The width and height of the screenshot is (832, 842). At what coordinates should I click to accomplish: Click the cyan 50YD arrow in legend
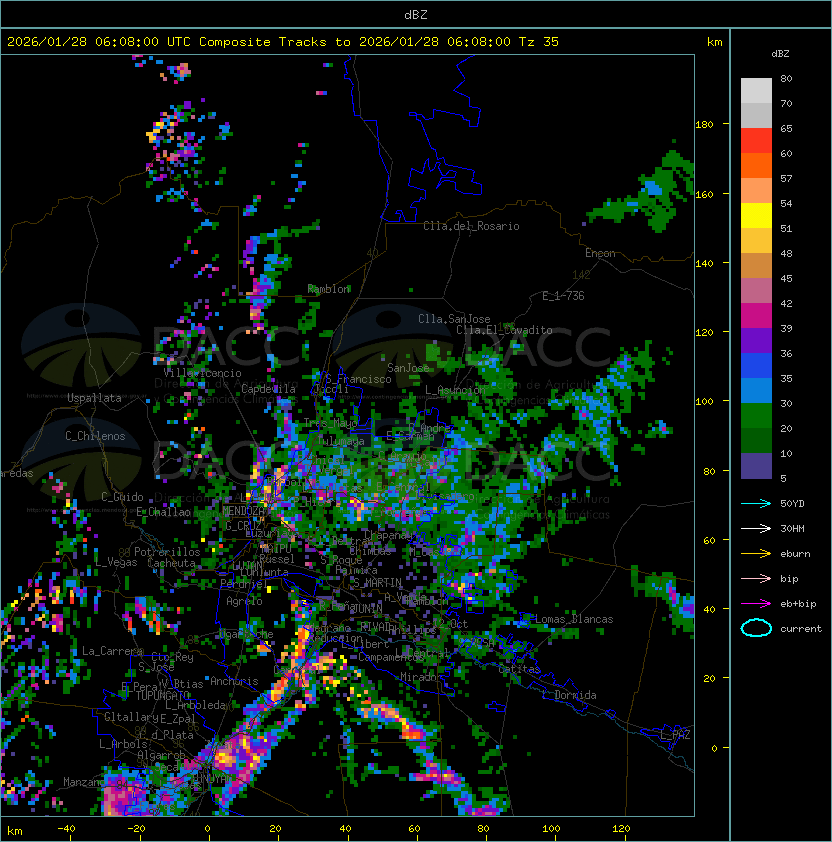[x=756, y=504]
